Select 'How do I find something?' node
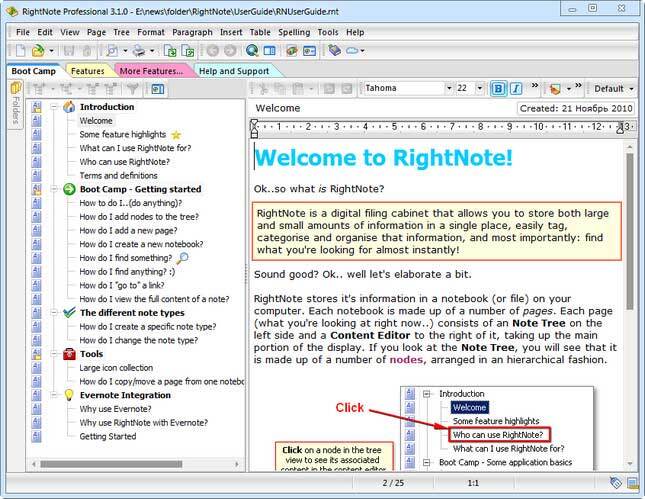Screen dimensions: 645x499 pyautogui.click(x=126, y=258)
